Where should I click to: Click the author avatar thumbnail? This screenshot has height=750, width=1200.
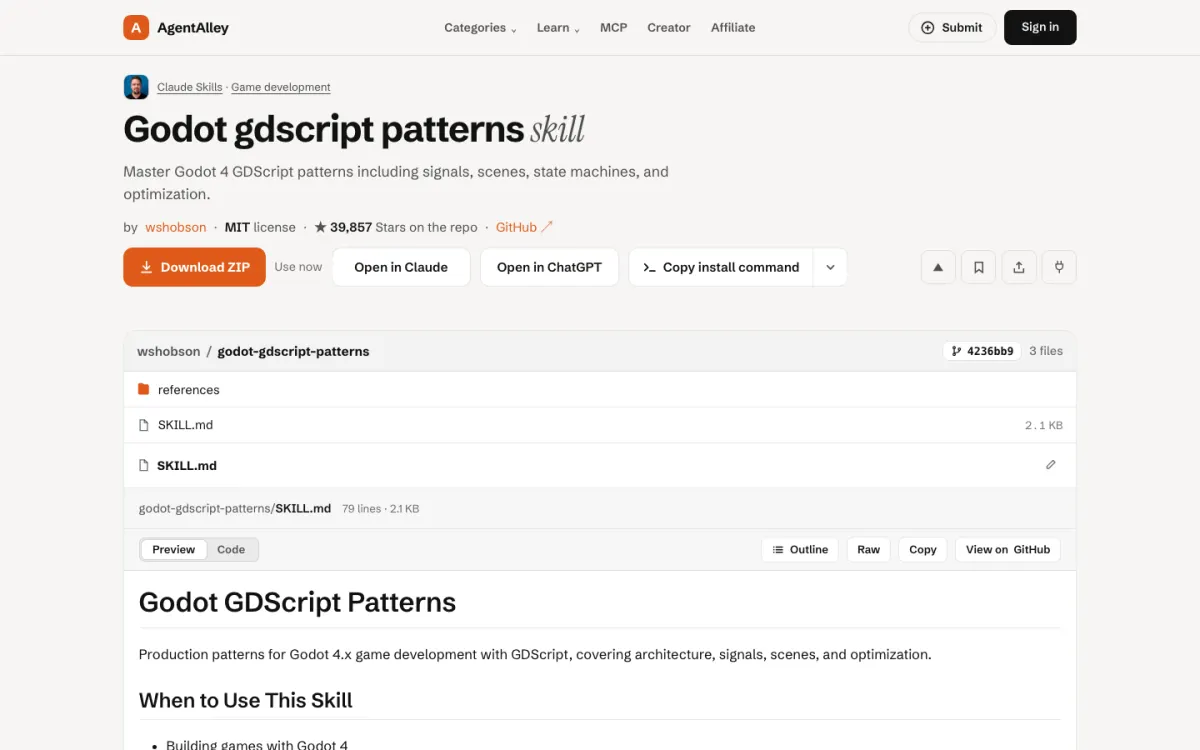pyautogui.click(x=136, y=87)
